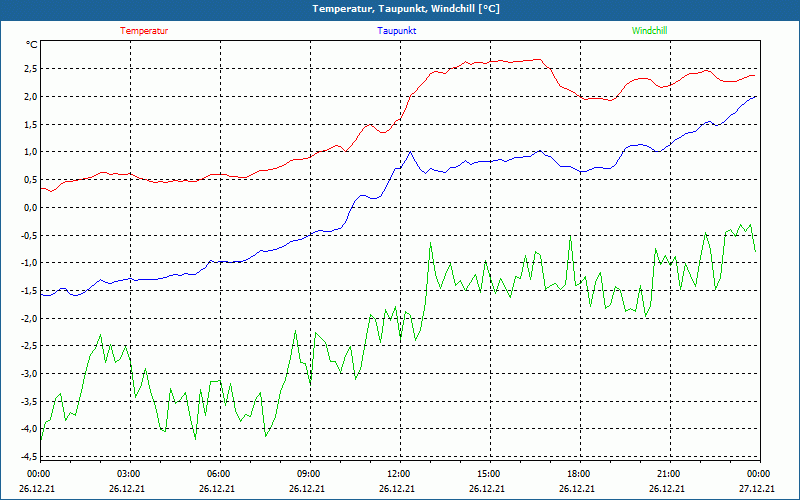Viewport: 800px width, 500px height.
Task: Click the -3,5 y-axis value
Action: coord(28,402)
